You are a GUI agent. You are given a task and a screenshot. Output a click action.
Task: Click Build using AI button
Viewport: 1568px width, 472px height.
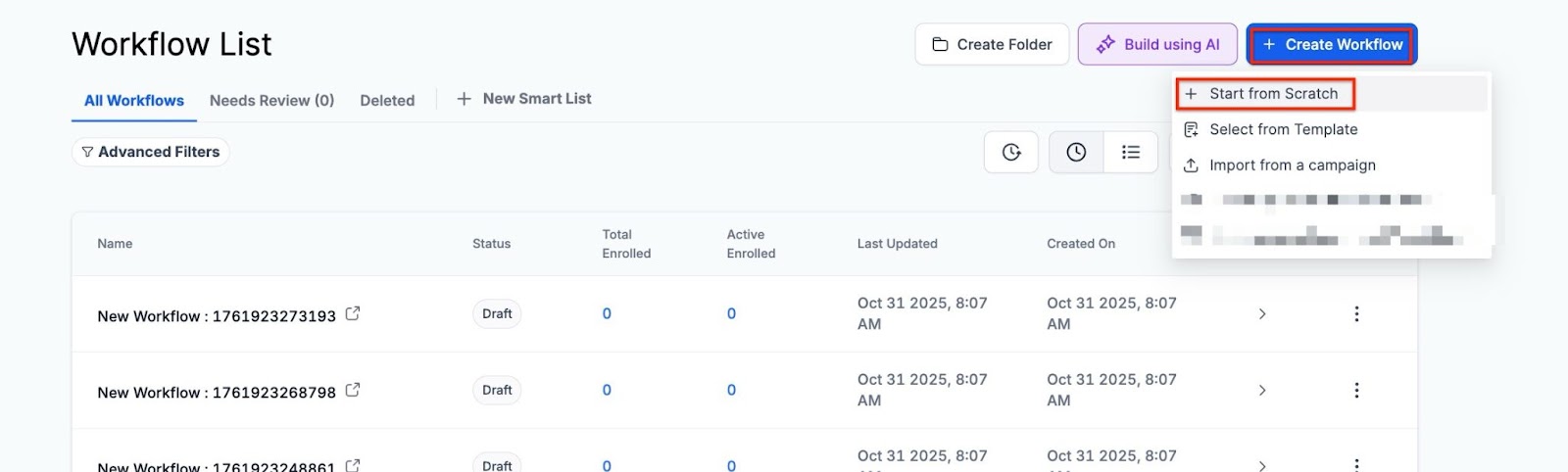(x=1157, y=45)
